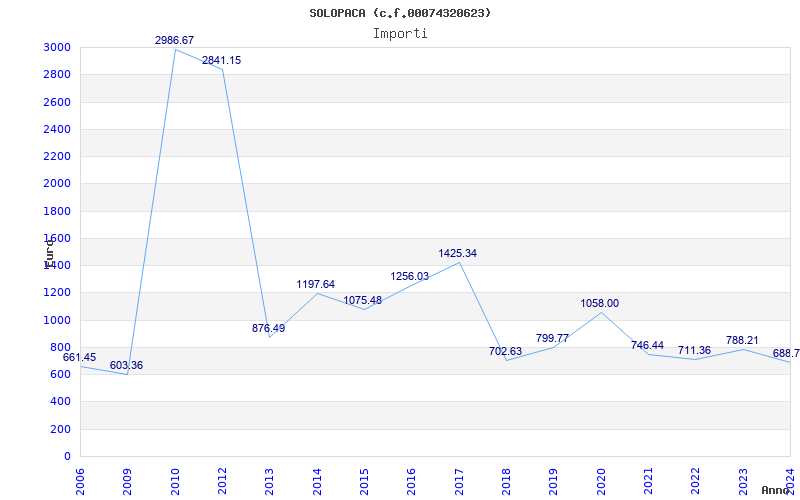The width and height of the screenshot is (800, 500).
Task: Select data label 661.45
Action: pyautogui.click(x=79, y=358)
